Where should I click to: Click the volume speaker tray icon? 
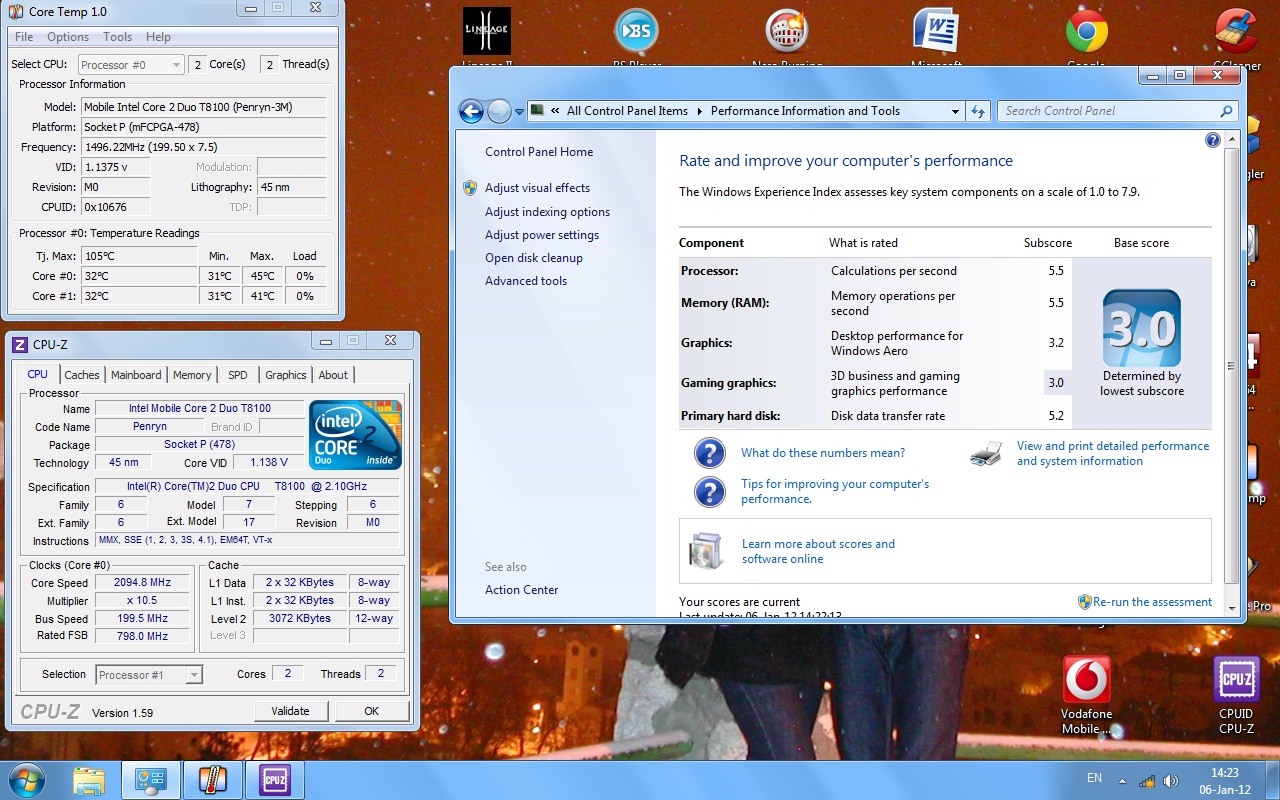[1171, 780]
